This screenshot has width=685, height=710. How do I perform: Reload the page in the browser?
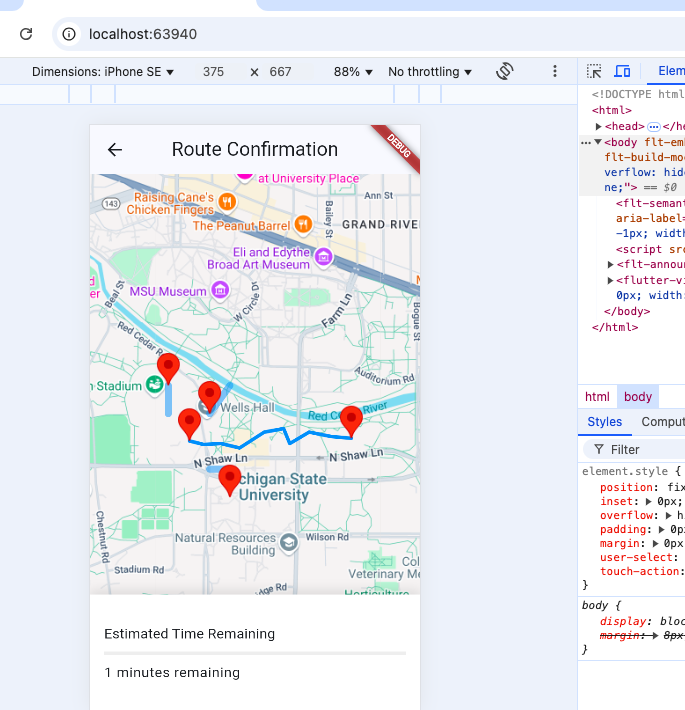(x=26, y=34)
